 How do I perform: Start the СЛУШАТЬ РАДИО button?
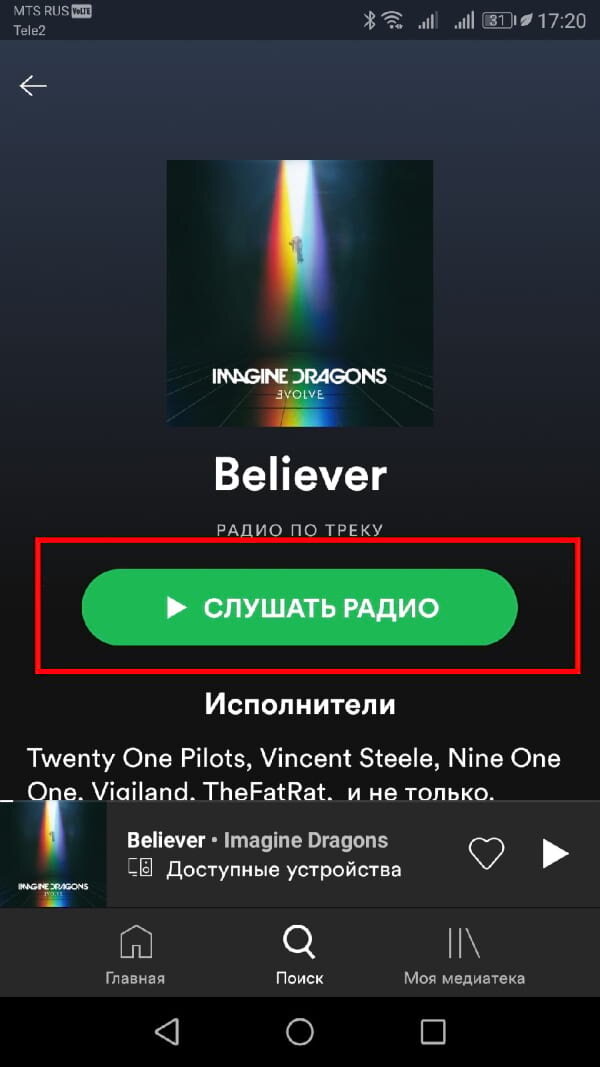pyautogui.click(x=299, y=607)
